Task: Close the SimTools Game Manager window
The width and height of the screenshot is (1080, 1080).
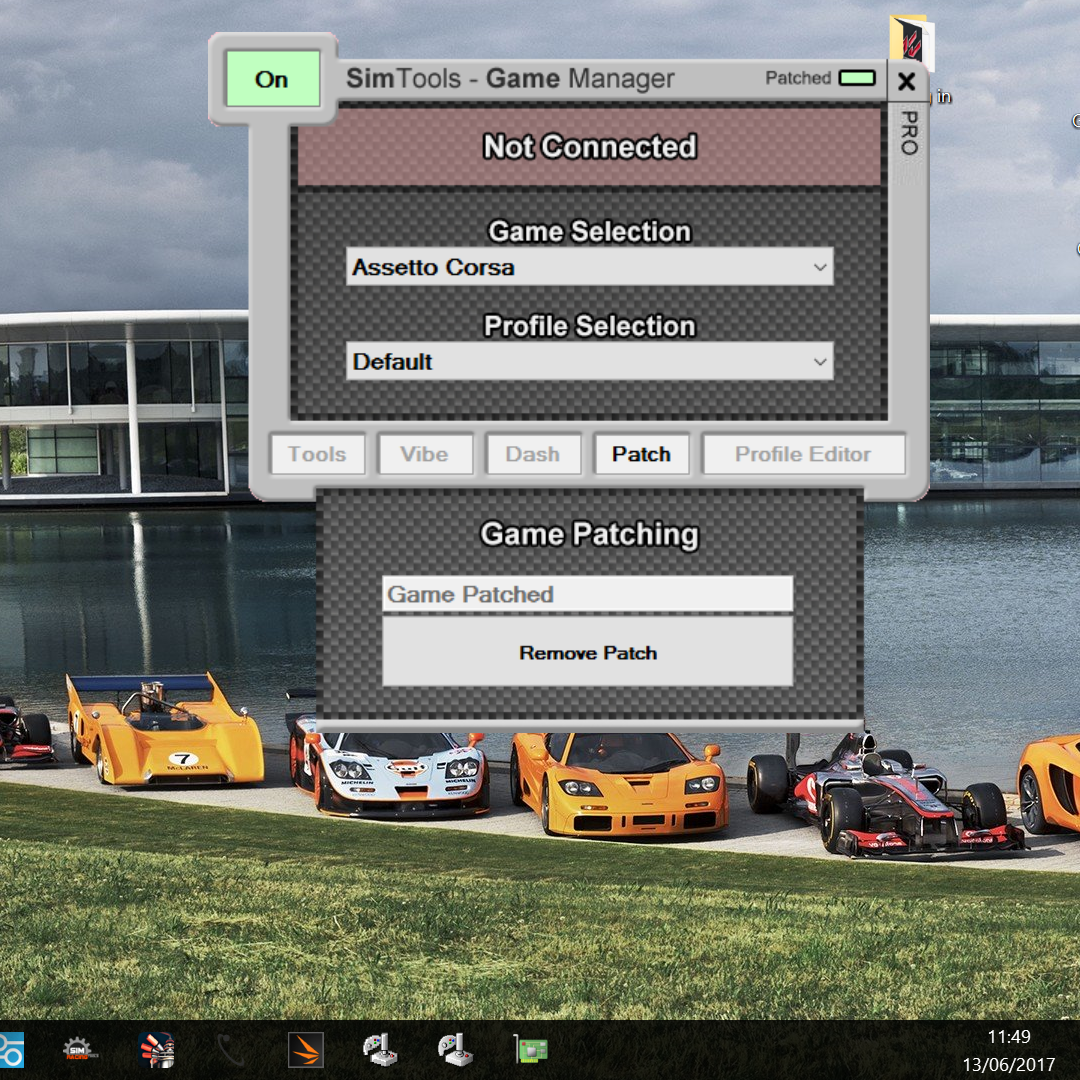Action: [x=906, y=81]
